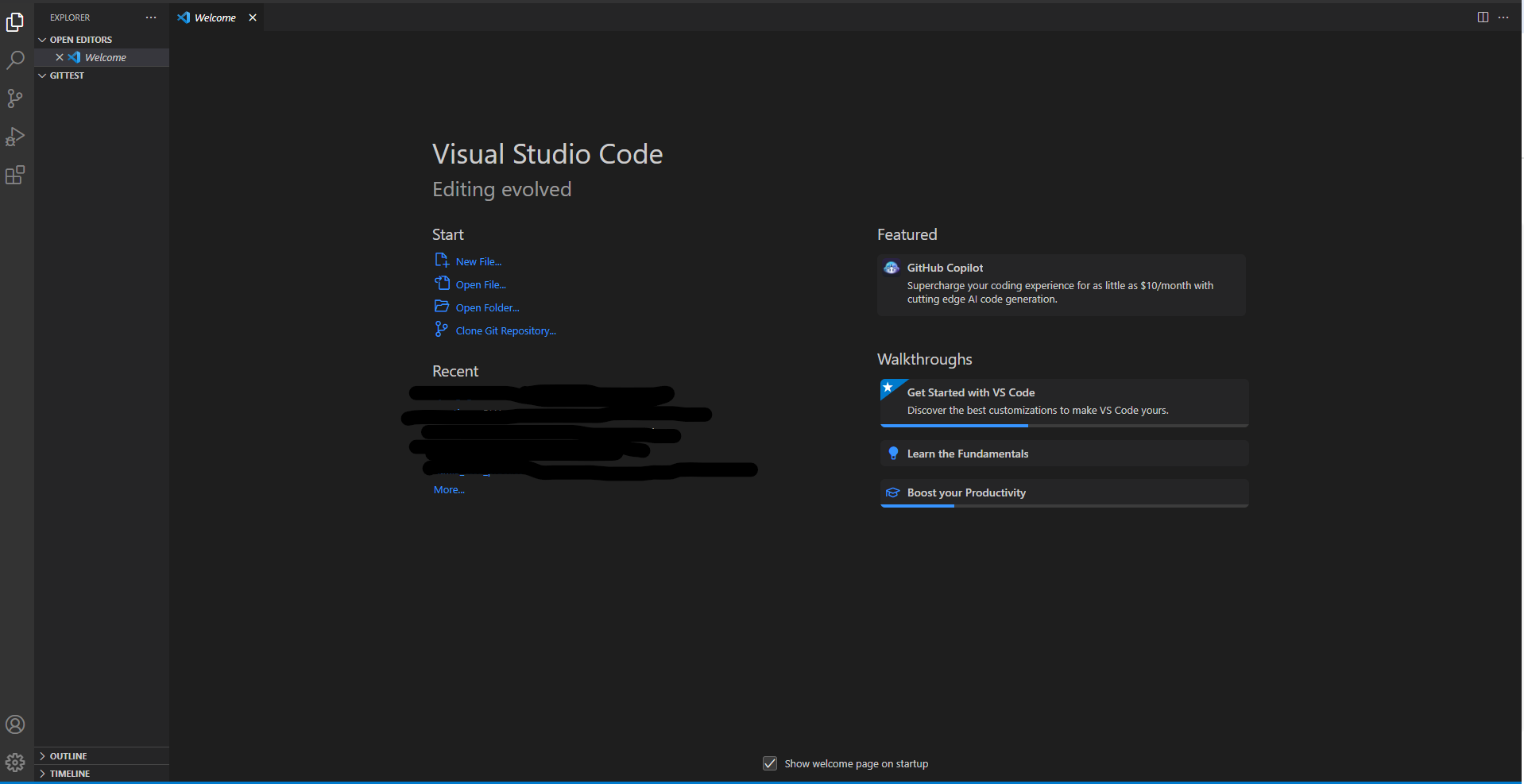Select Welcome entry in Open Editors
1524x784 pixels.
(102, 57)
